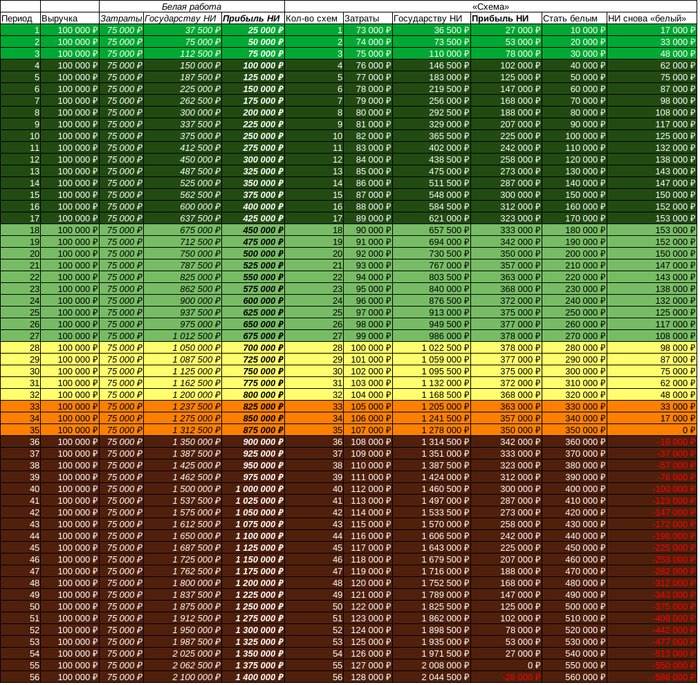Viewport: 700px width, 685px height.
Task: Click the 'Стать белым' column header
Action: click(572, 18)
